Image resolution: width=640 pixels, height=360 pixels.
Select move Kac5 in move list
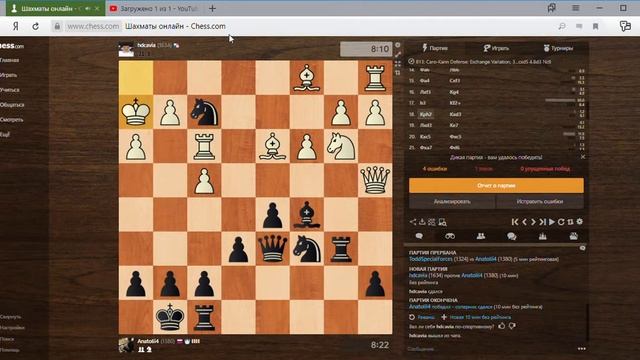tap(425, 137)
